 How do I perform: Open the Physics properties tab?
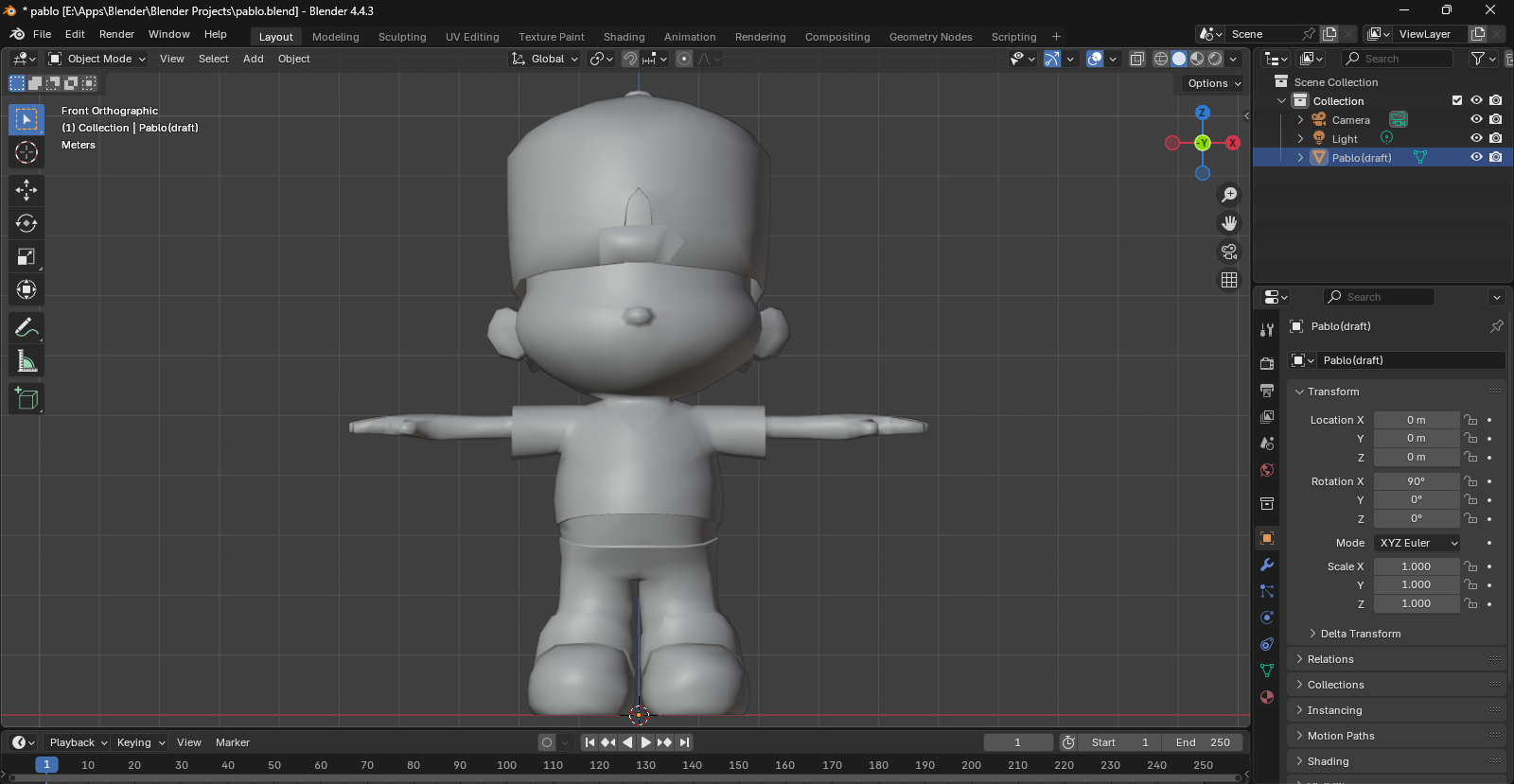coord(1267,618)
